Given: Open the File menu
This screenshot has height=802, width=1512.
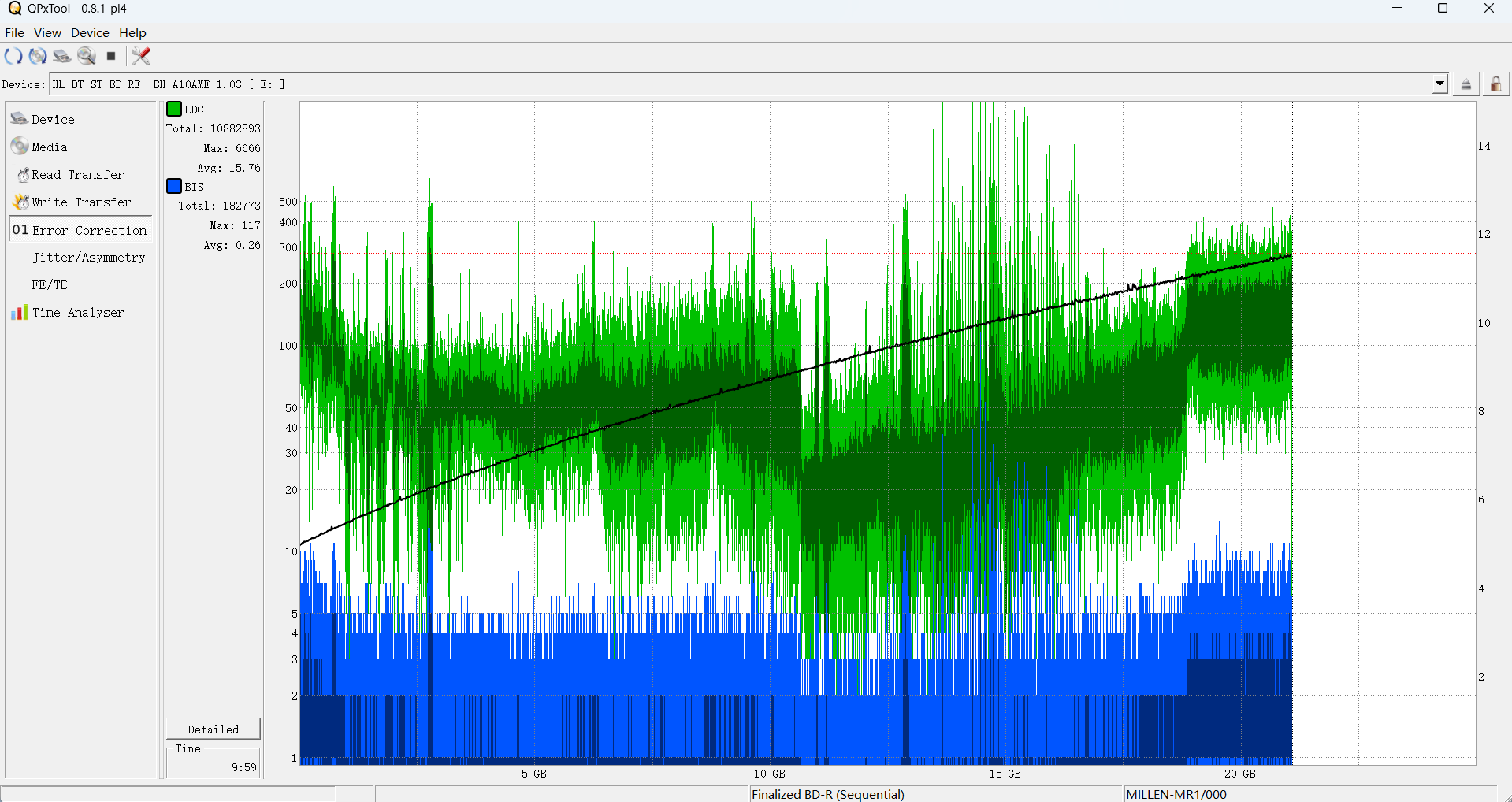Looking at the screenshot, I should tap(14, 32).
